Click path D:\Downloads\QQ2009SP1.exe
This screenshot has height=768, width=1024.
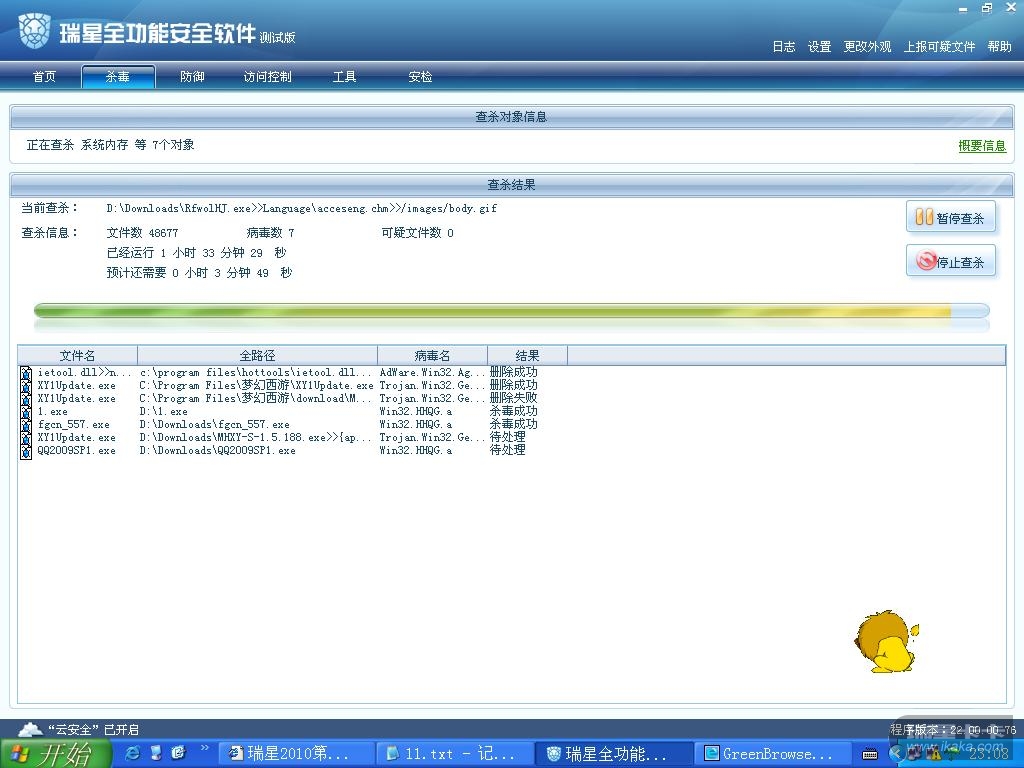coord(217,451)
